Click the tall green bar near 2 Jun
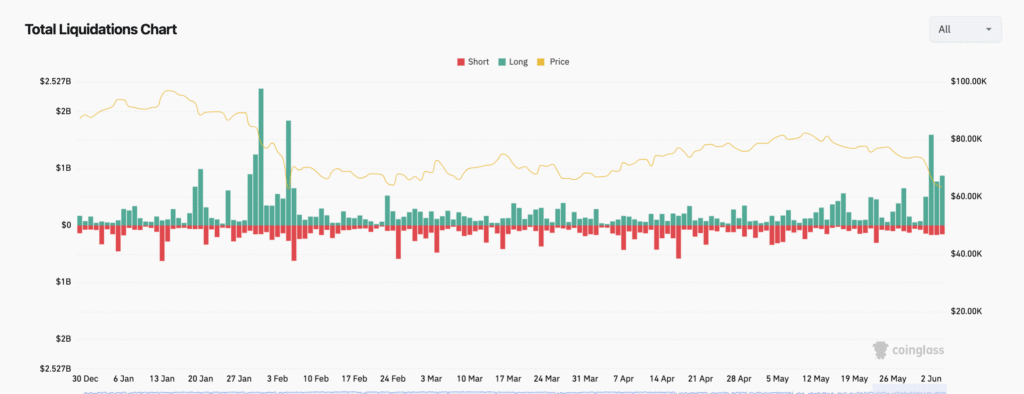 (x=931, y=180)
